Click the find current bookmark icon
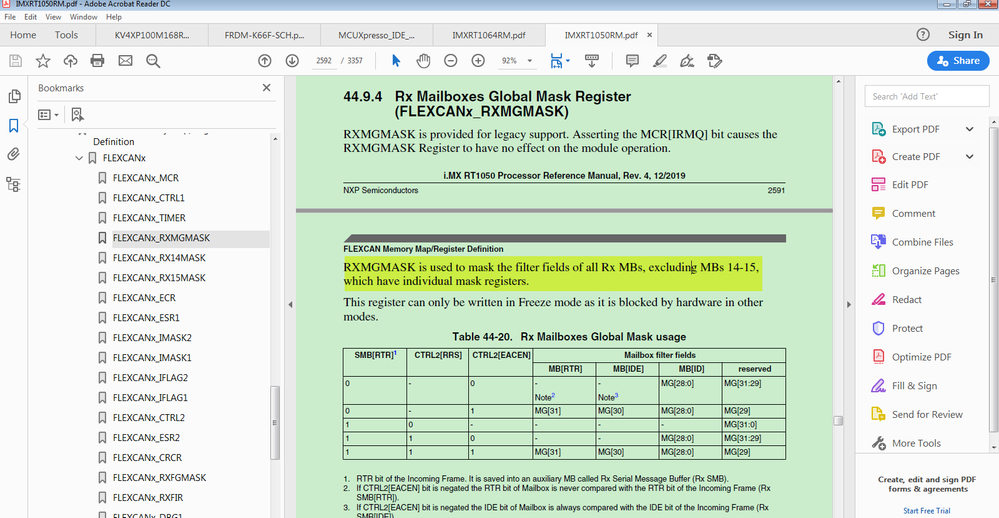Viewport: 999px width, 518px height. [x=77, y=115]
